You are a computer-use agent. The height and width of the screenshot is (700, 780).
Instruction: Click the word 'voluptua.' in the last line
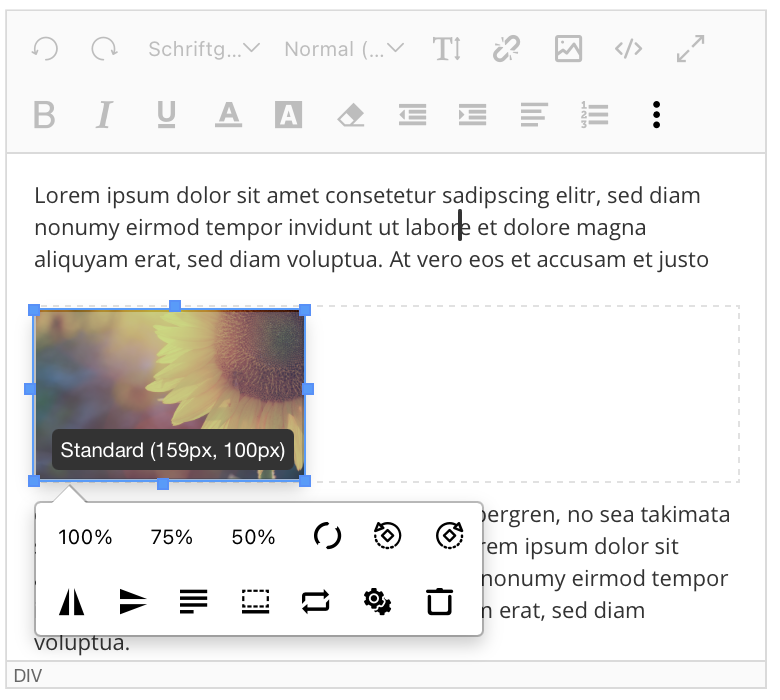pos(82,643)
